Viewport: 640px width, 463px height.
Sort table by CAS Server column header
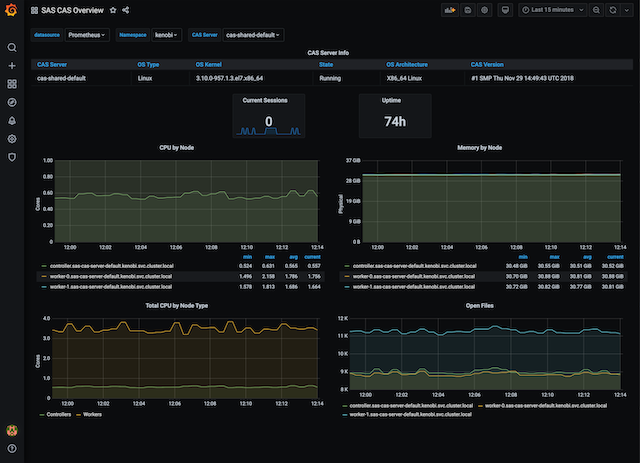tap(52, 65)
